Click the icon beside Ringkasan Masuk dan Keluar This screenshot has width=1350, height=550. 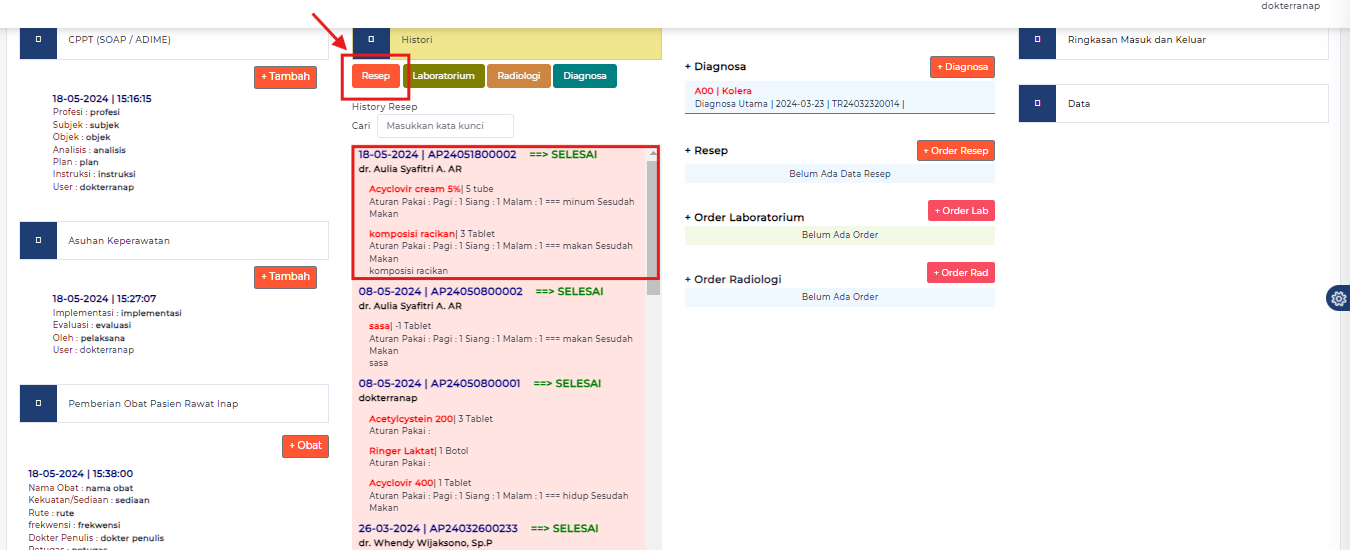[1037, 40]
